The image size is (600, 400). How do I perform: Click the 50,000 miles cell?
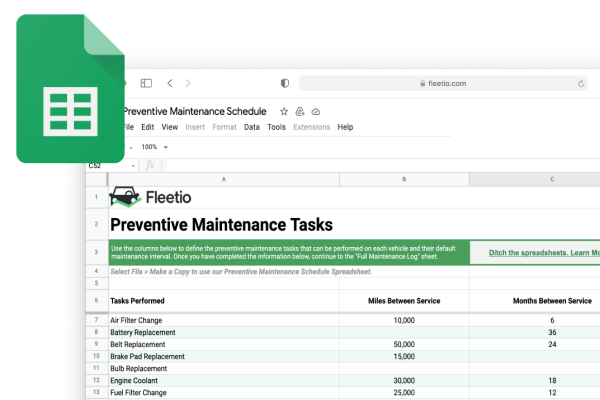(404, 344)
